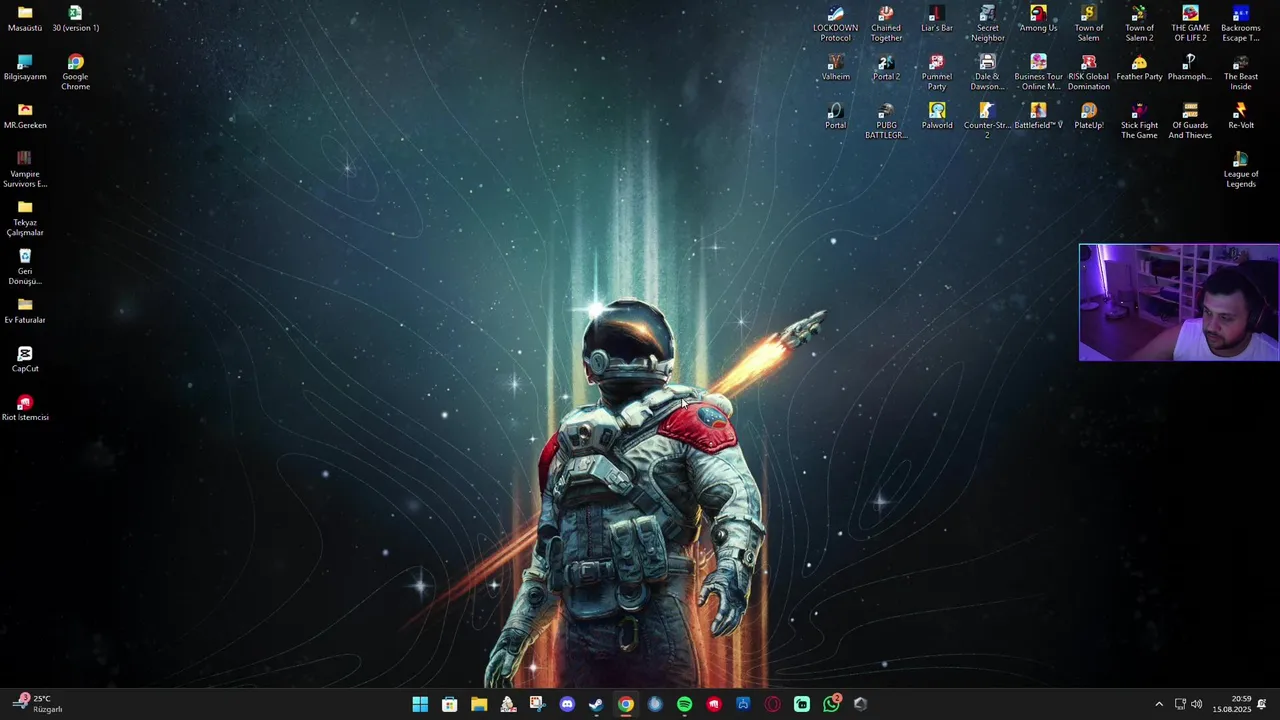
Task: Click the red Riot taskbar icon
Action: pyautogui.click(x=713, y=704)
